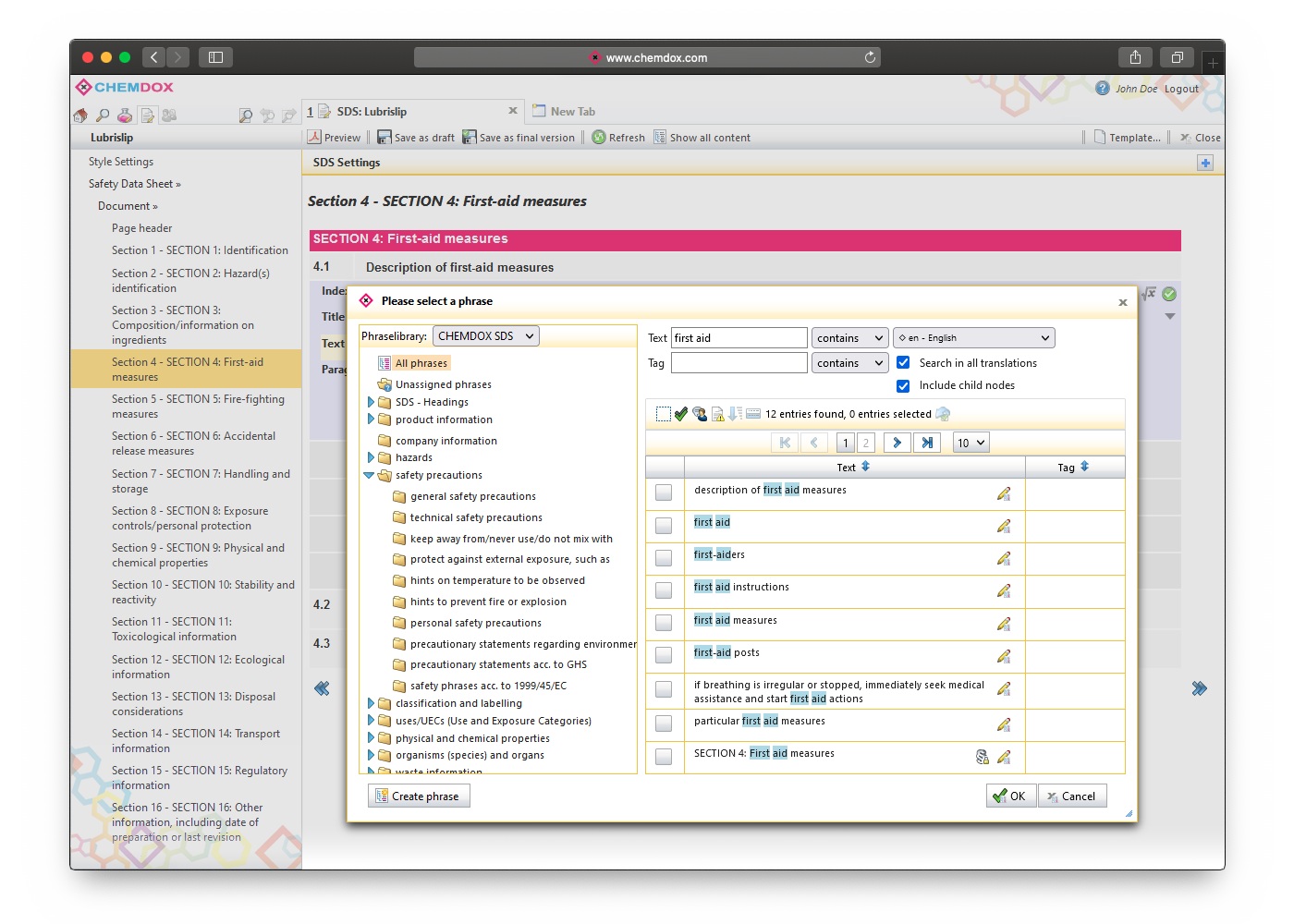The width and height of the screenshot is (1294, 924).
Task: Open the 'New Tab' tab
Action: [x=564, y=112]
